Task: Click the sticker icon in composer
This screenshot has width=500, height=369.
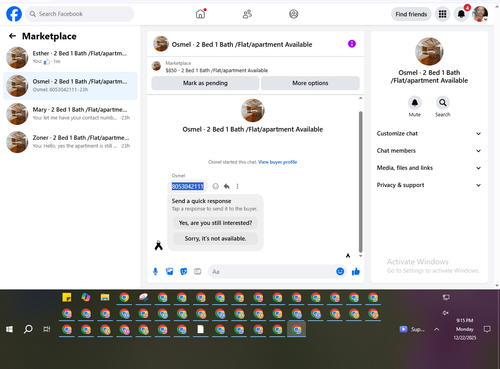Action: pyautogui.click(x=184, y=272)
